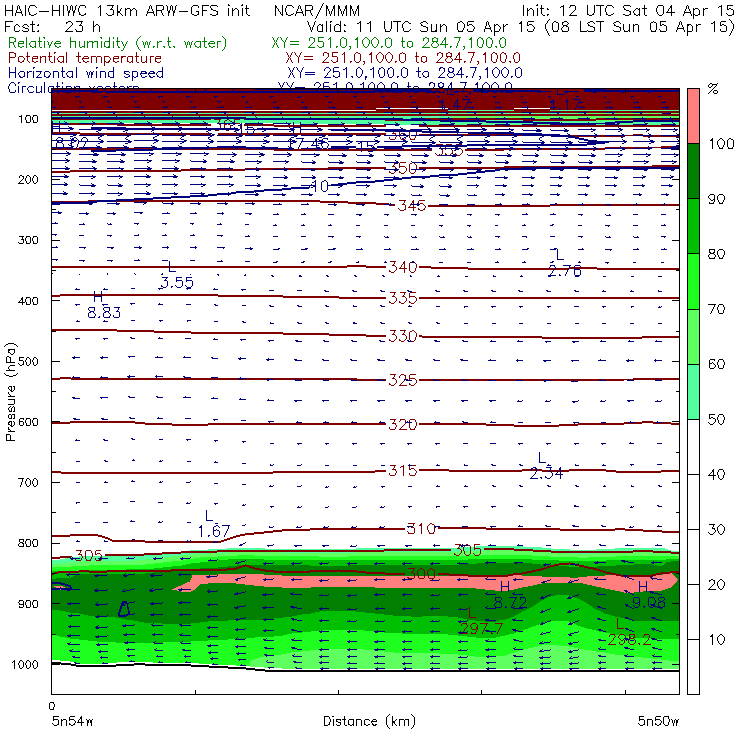Click the '%' unit label above the color bar

713,88
